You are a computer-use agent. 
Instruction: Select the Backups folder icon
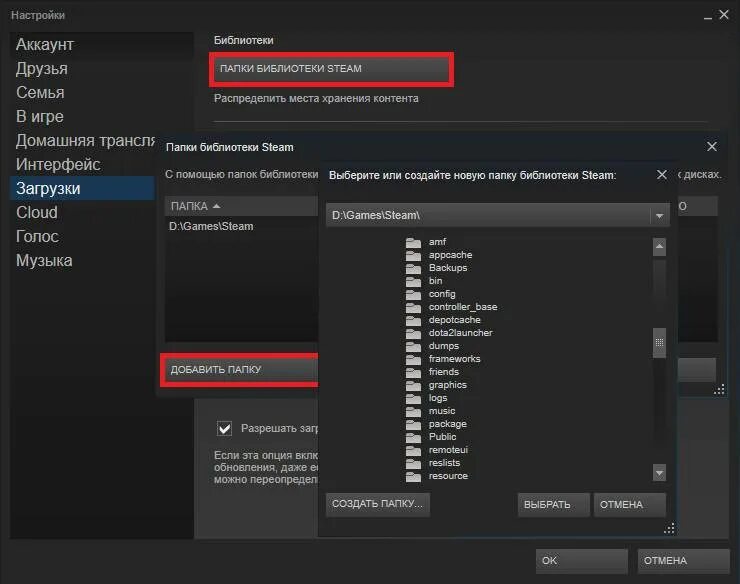click(x=413, y=268)
